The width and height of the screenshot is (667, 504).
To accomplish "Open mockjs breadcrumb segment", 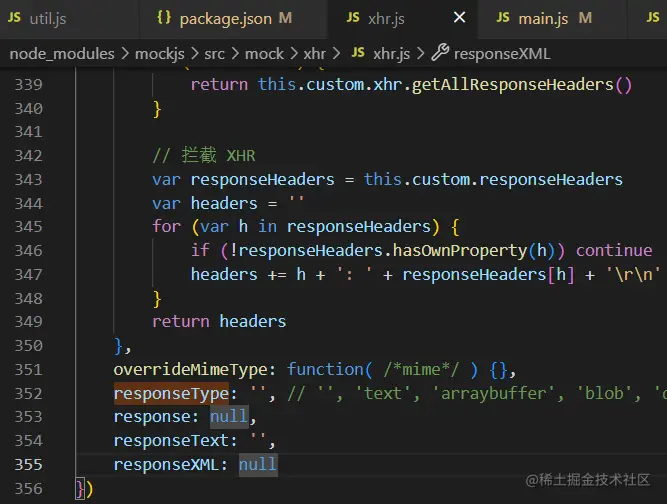I will click(160, 54).
